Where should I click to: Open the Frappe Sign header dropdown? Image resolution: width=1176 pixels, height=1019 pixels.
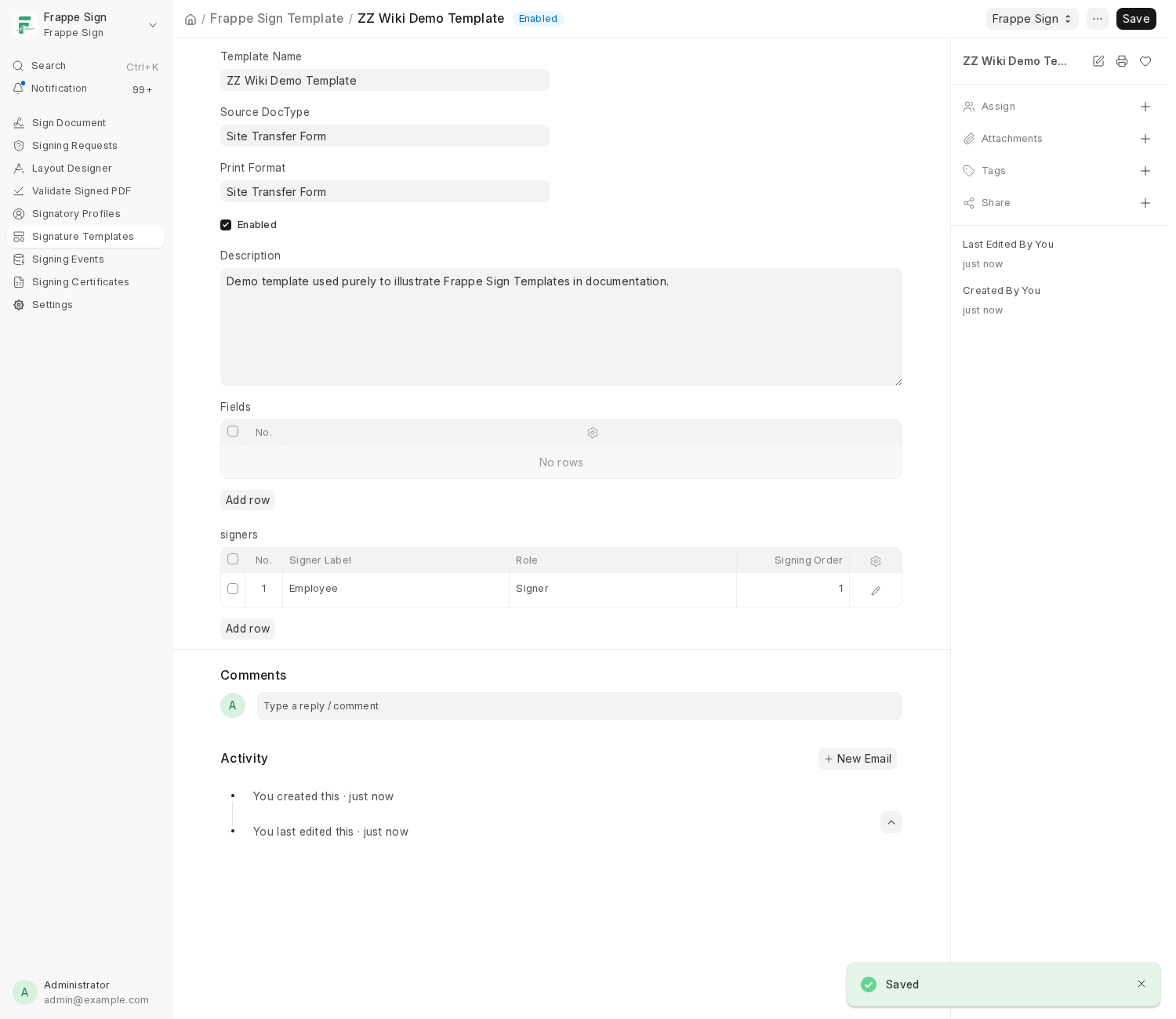1032,19
